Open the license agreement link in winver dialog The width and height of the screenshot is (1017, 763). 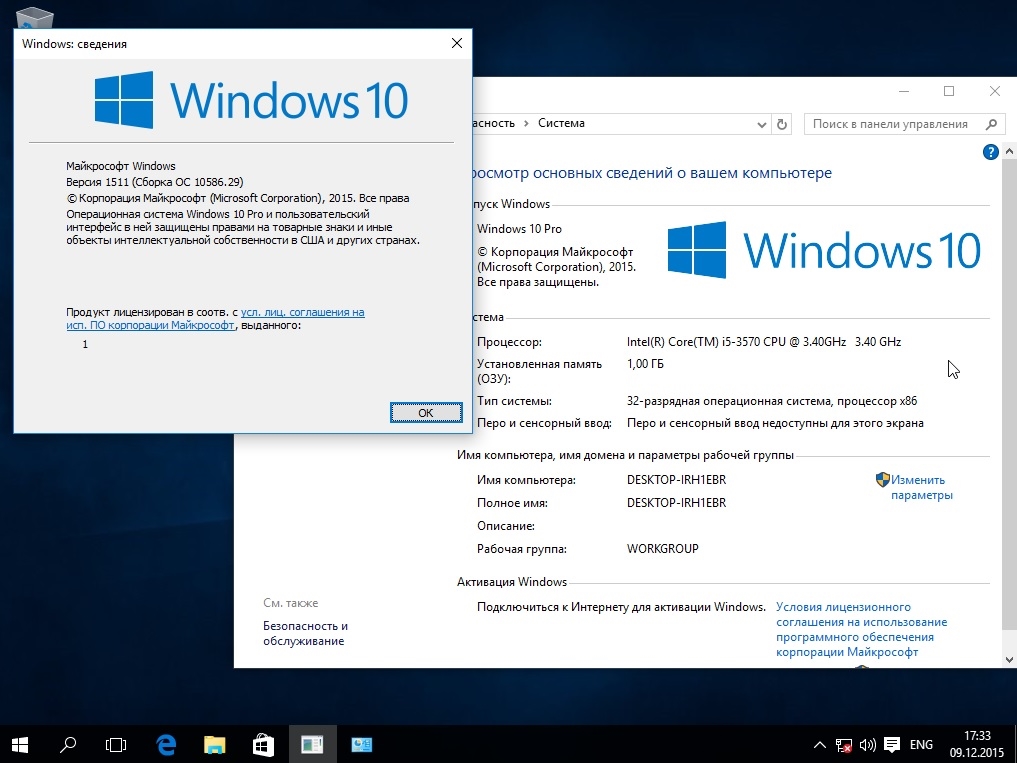(x=215, y=319)
